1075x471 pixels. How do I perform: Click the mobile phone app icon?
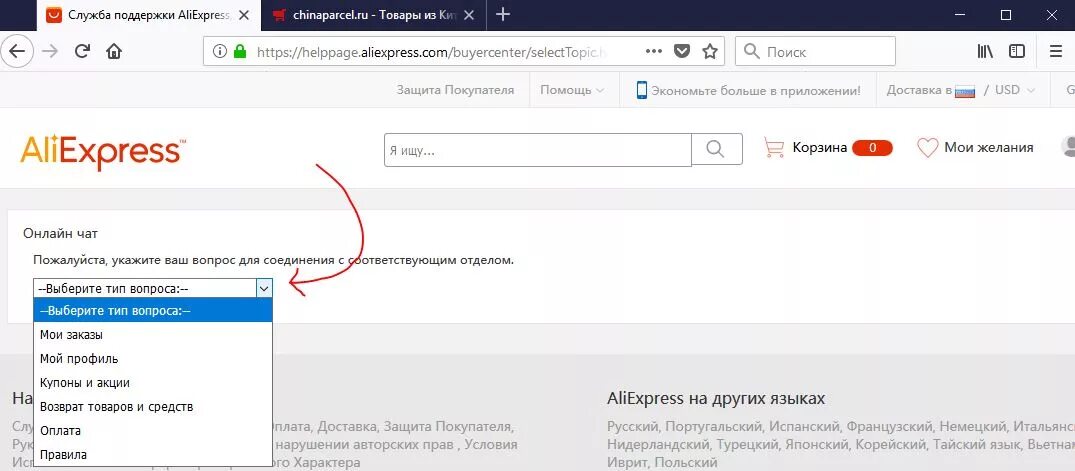pyautogui.click(x=642, y=90)
